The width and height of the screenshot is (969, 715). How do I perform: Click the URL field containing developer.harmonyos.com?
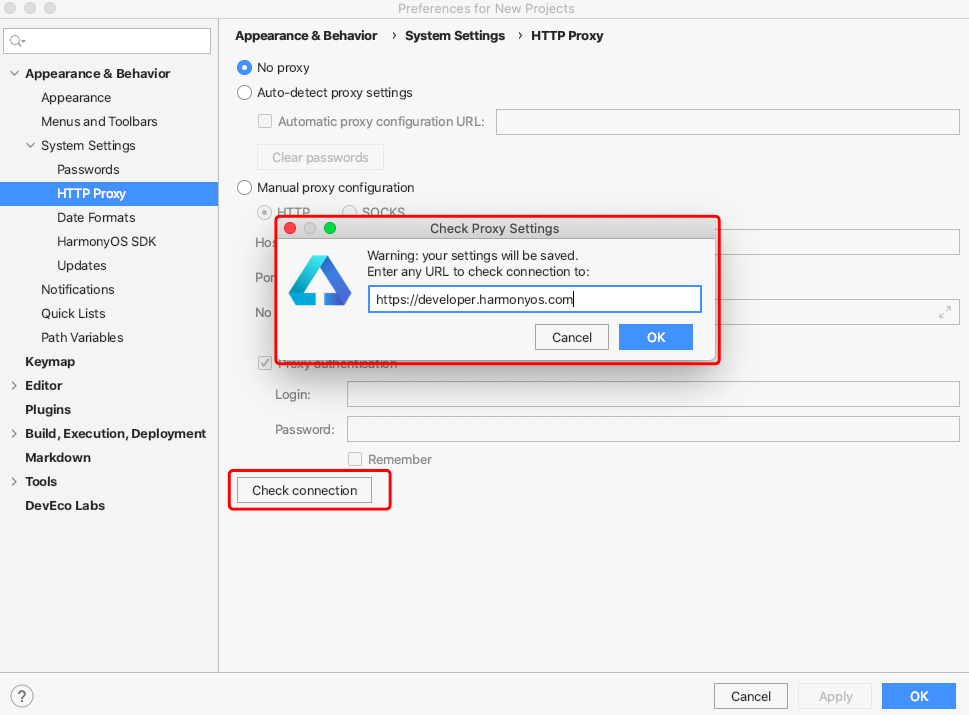pos(535,299)
